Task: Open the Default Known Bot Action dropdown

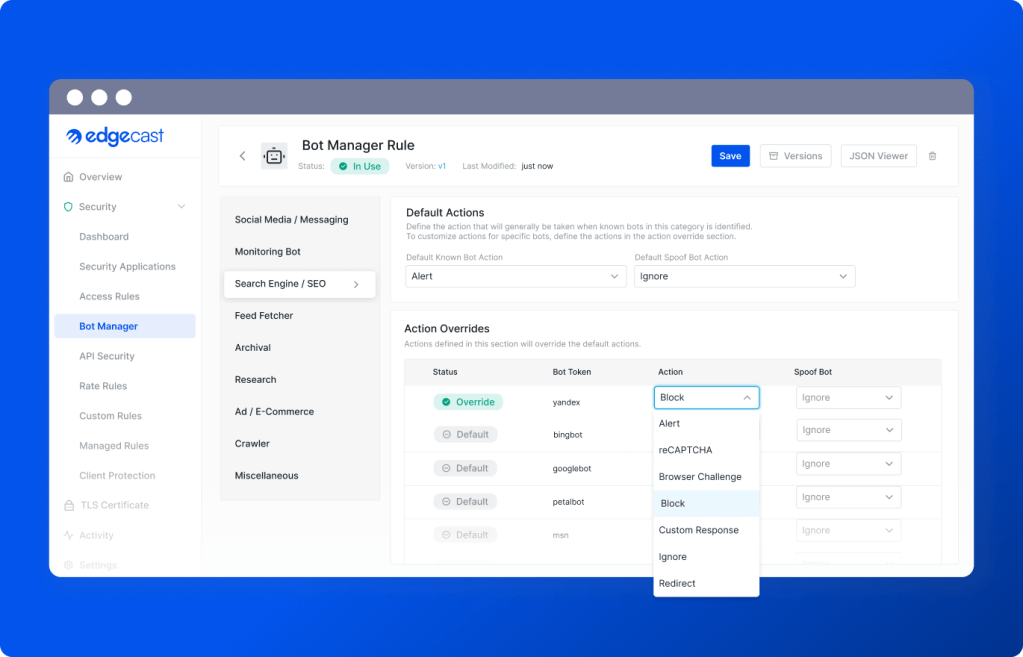Action: coord(514,276)
